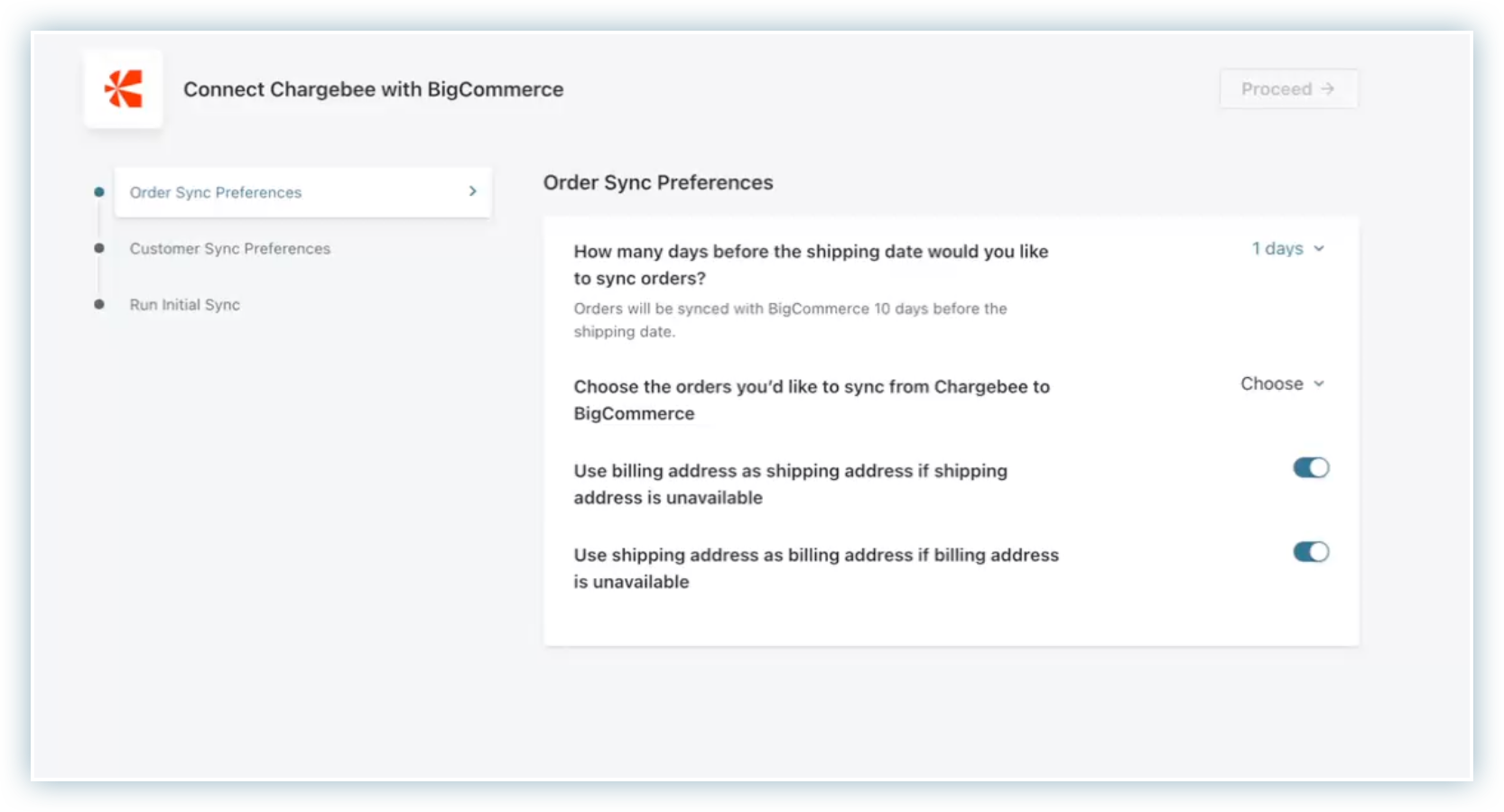The width and height of the screenshot is (1504, 812).
Task: Open the "1 days" sync days dropdown
Action: point(1277,249)
